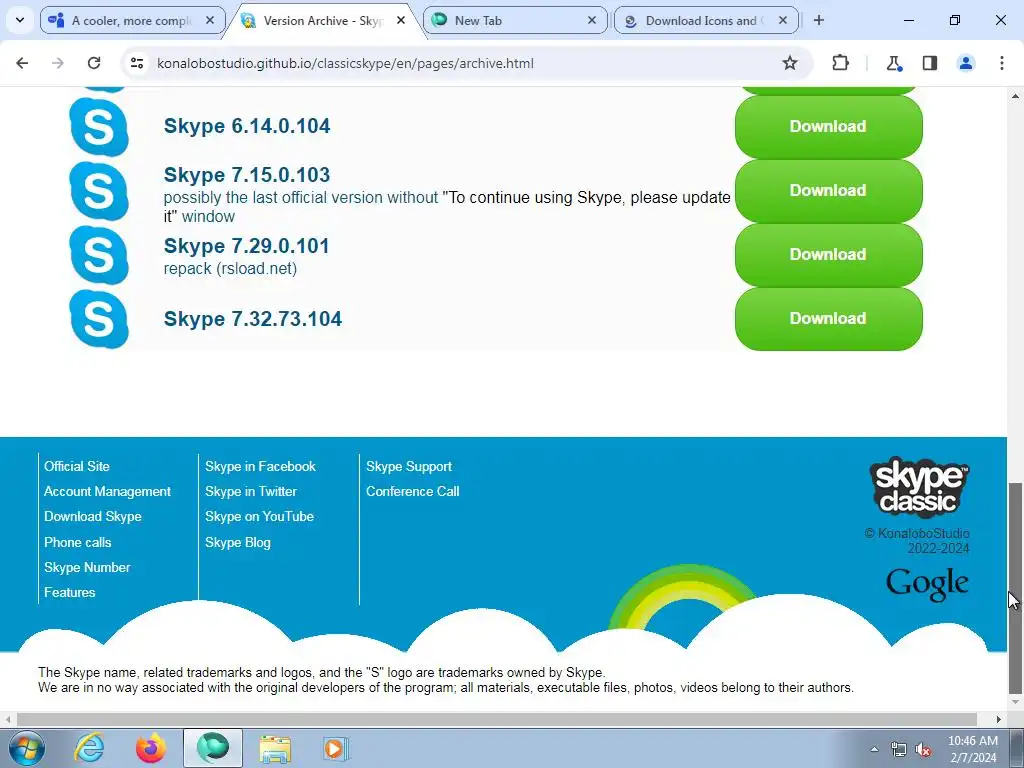Open the Official Site footer link
The height and width of the screenshot is (768, 1024).
point(77,466)
